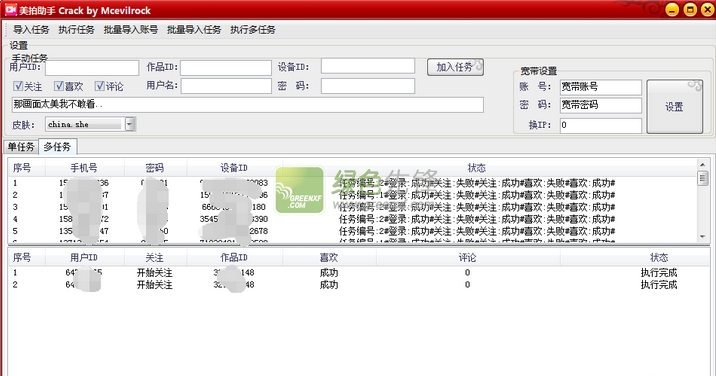Click the account list scrollbar thumb
The image size is (716, 376).
coord(703,178)
